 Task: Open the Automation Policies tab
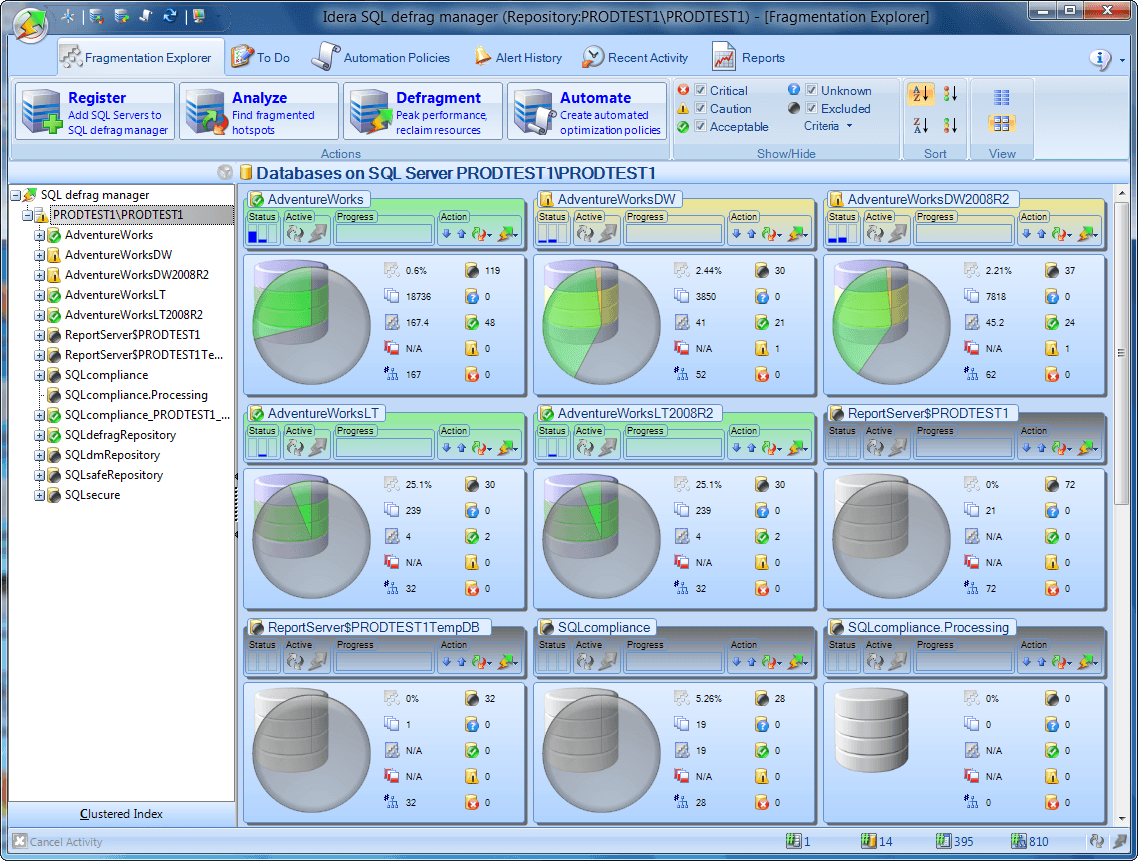coord(382,57)
